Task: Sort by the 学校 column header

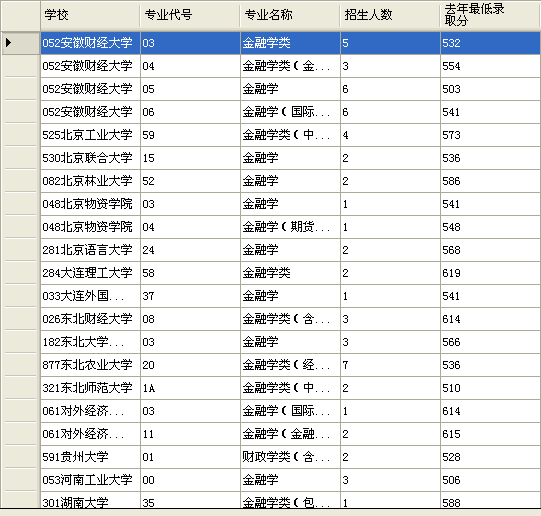Action: tap(90, 15)
